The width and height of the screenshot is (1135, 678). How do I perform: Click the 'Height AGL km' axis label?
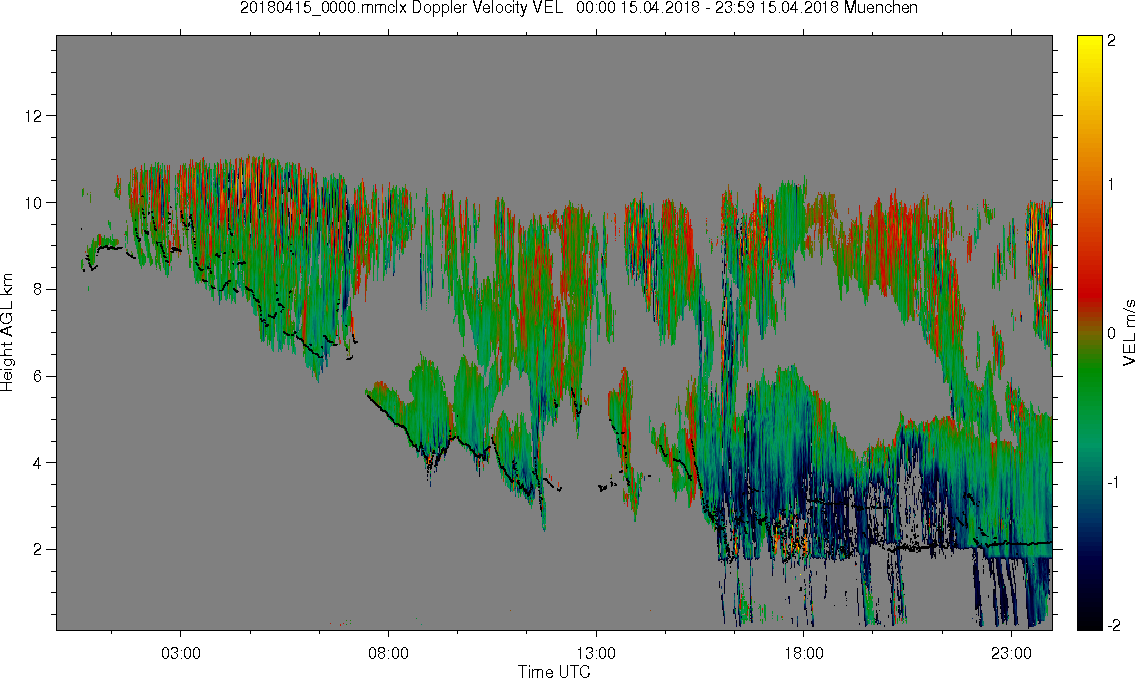point(7,333)
